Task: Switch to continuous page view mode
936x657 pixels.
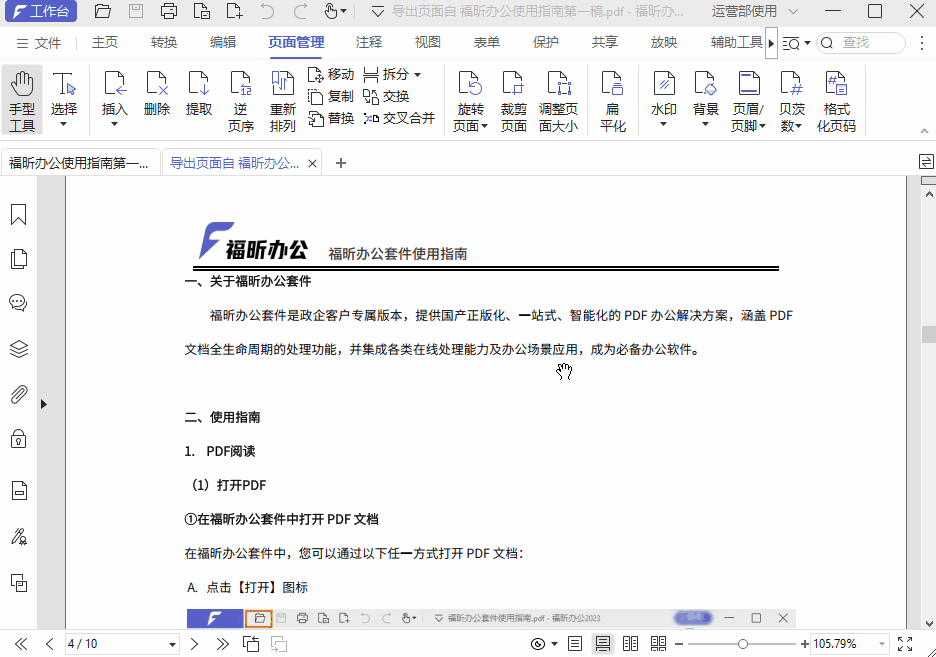Action: point(603,643)
